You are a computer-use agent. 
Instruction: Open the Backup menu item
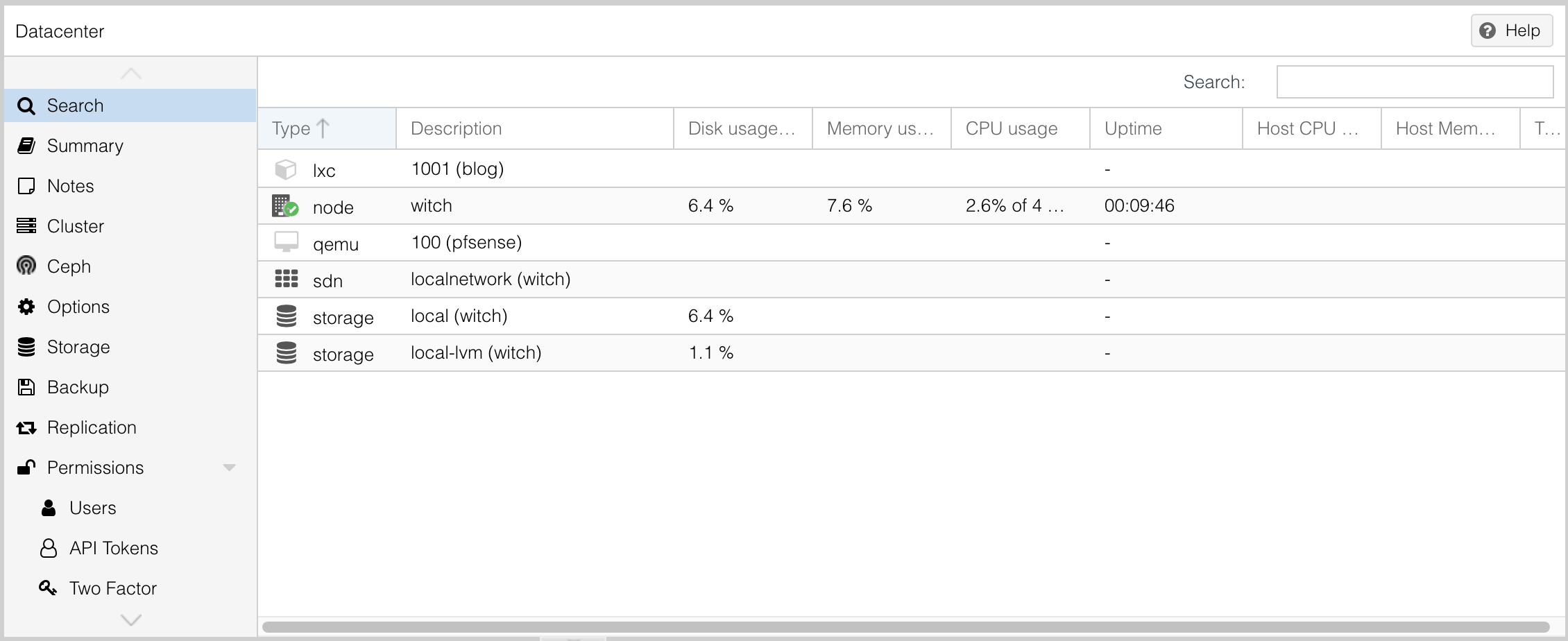pos(78,387)
